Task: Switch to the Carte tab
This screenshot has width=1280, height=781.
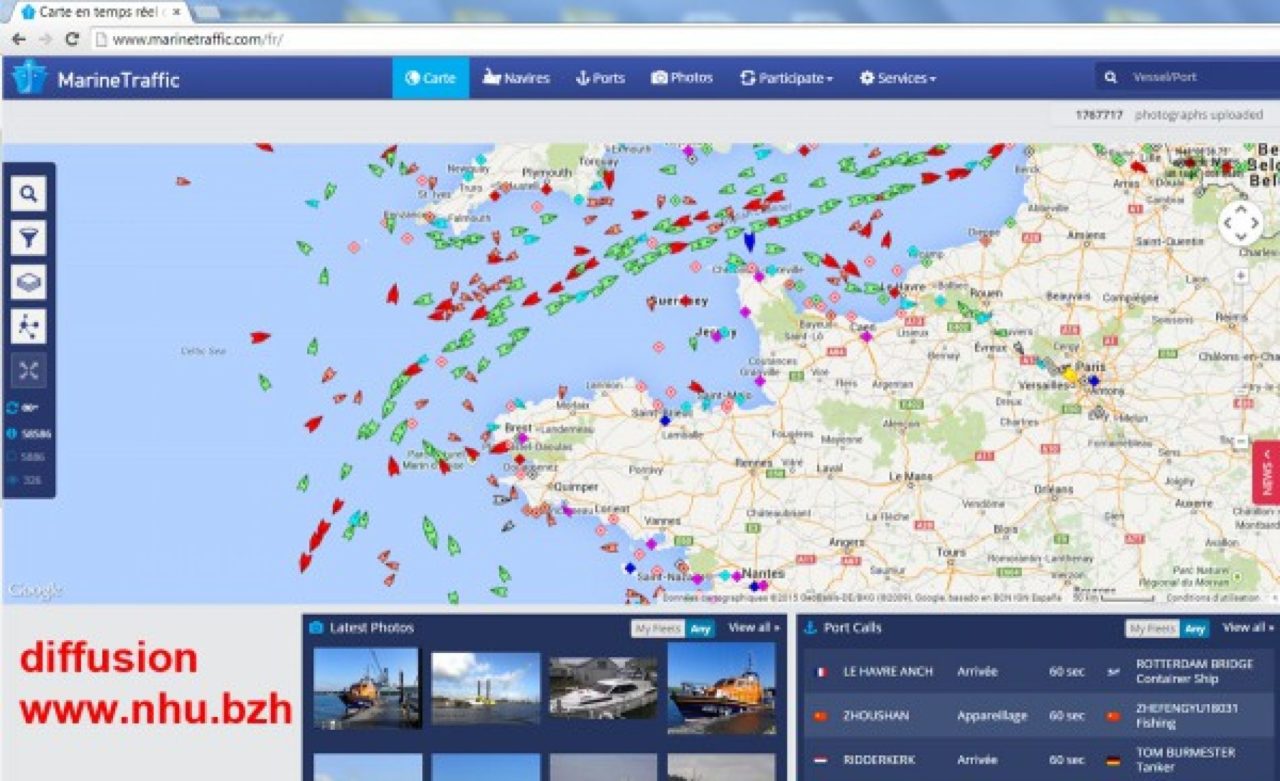Action: [430, 78]
